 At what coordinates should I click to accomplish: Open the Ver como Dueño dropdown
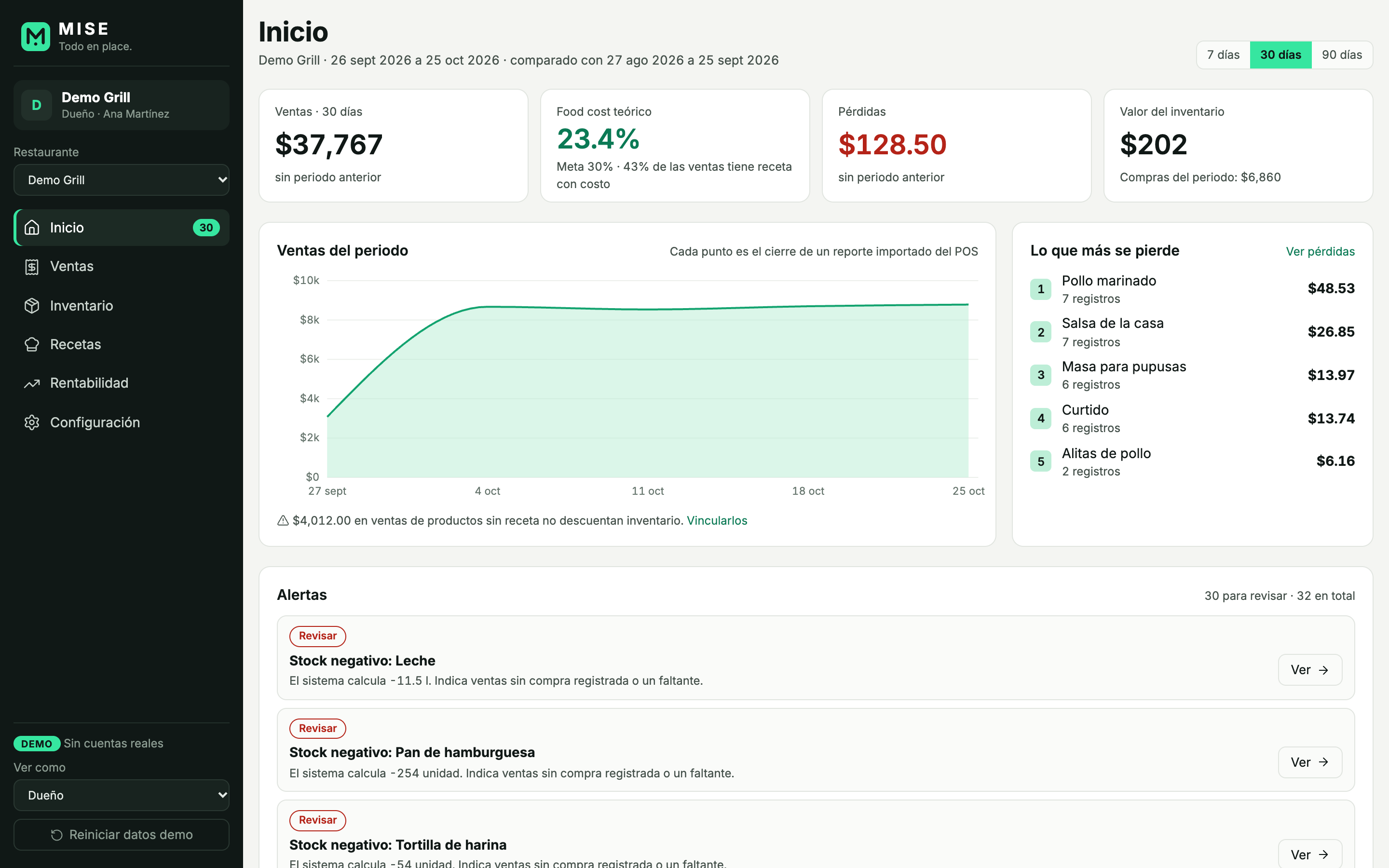(122, 795)
